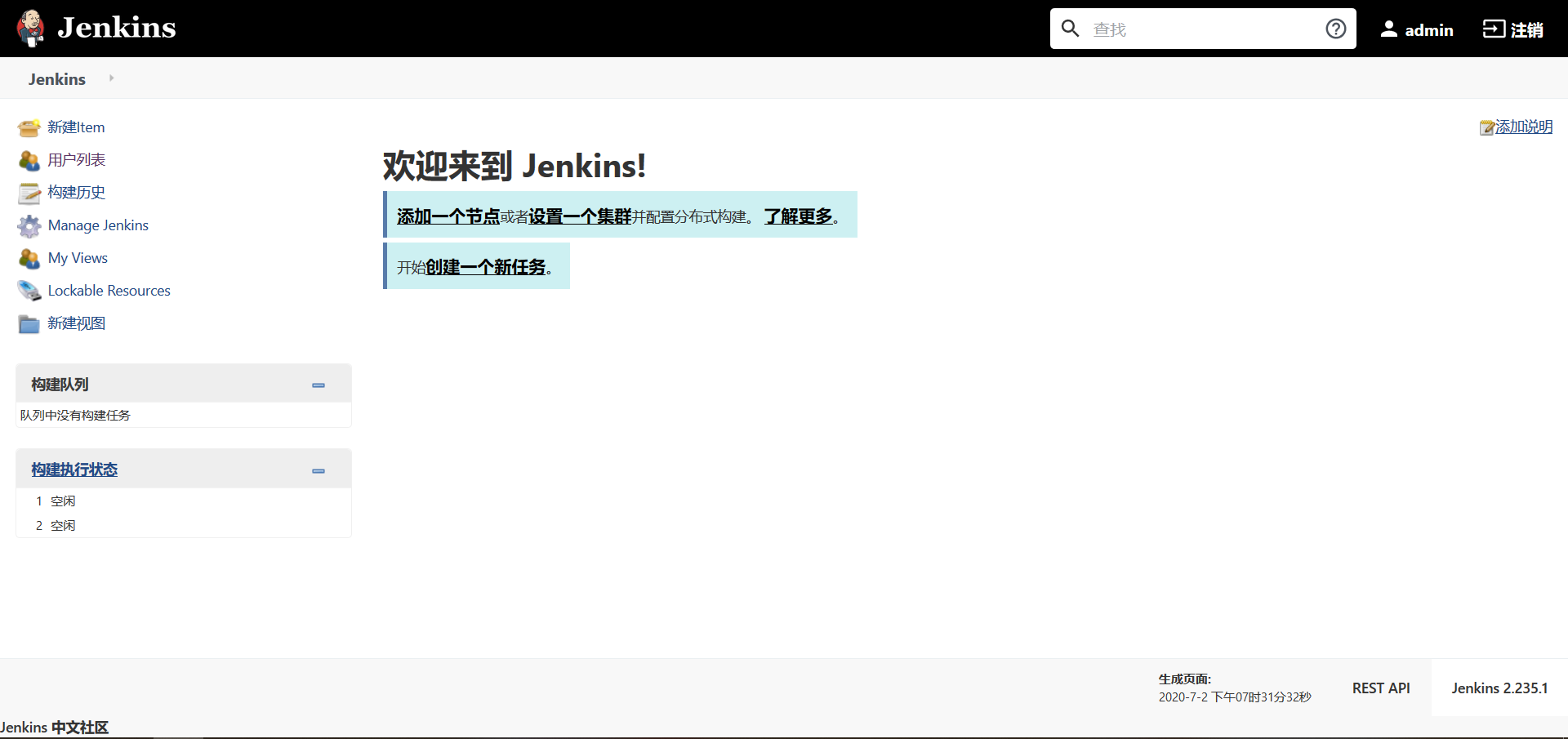
Task: Click the 添加说明 edit pencil icon
Action: click(1487, 127)
